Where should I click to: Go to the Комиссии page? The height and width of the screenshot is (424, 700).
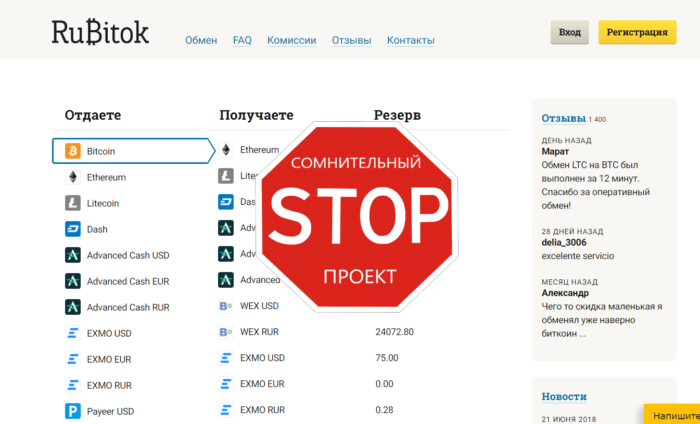pos(291,41)
